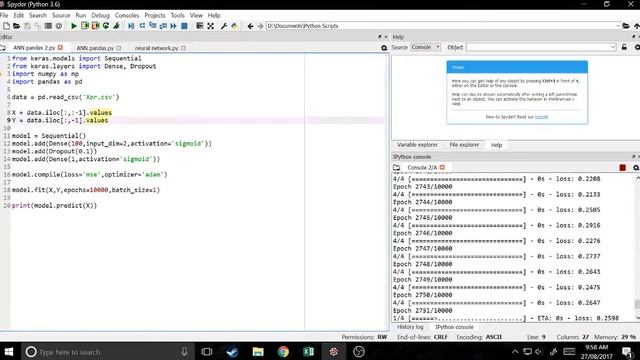Stop debugging with blue square icon
The image size is (640, 360).
[184, 26]
